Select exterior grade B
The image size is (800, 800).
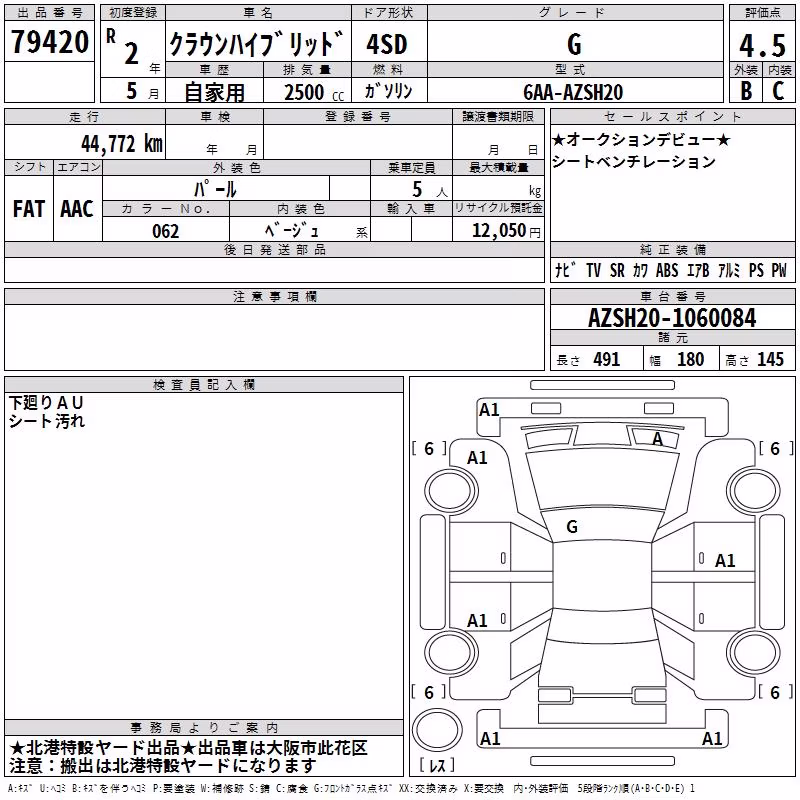pos(745,91)
